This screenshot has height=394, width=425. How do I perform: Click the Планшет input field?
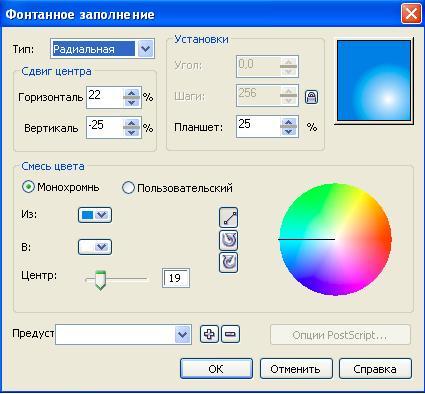coord(258,127)
